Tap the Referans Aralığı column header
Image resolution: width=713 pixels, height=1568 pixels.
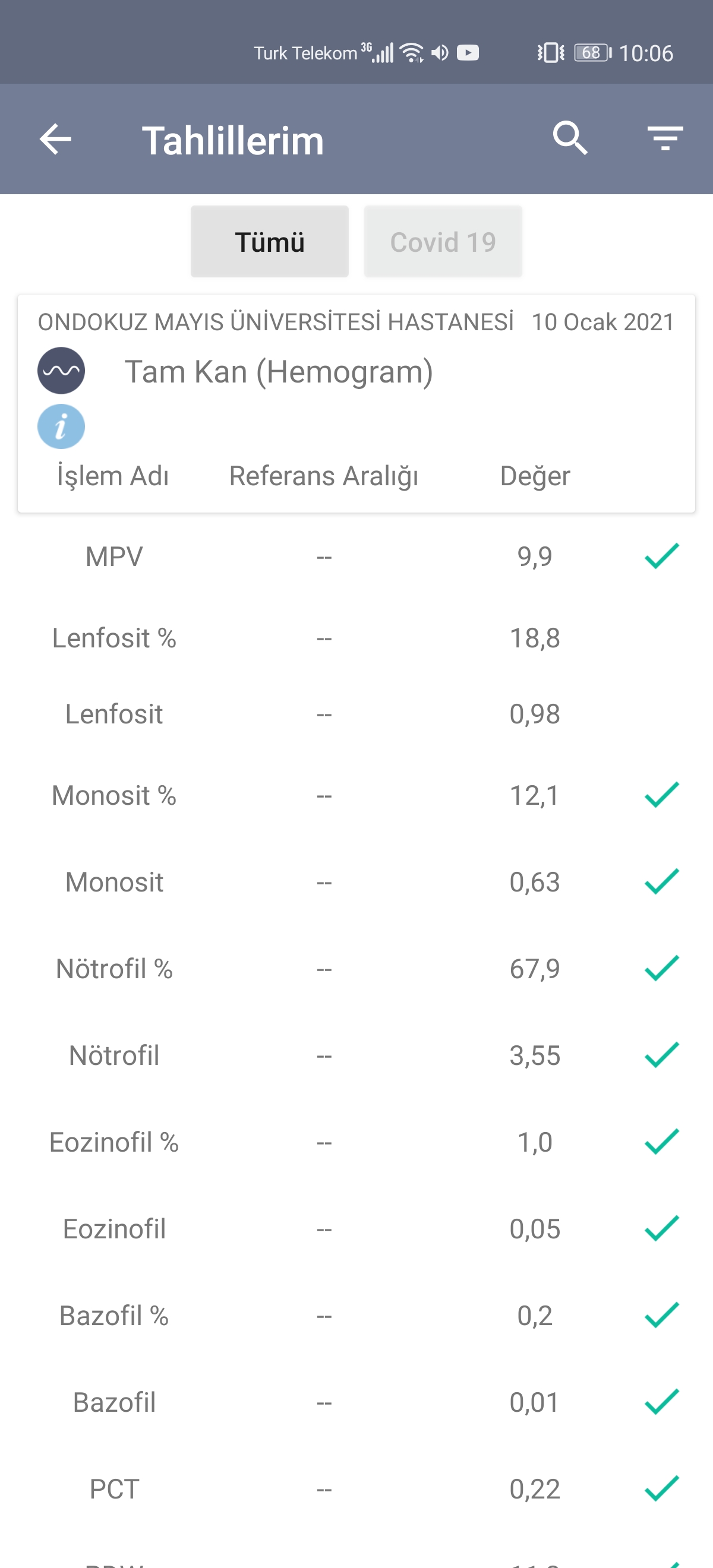point(323,476)
